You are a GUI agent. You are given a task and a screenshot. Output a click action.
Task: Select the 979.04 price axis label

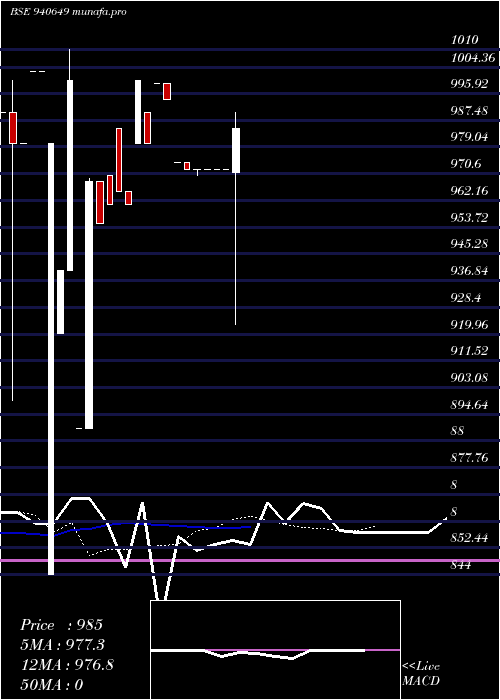469,137
